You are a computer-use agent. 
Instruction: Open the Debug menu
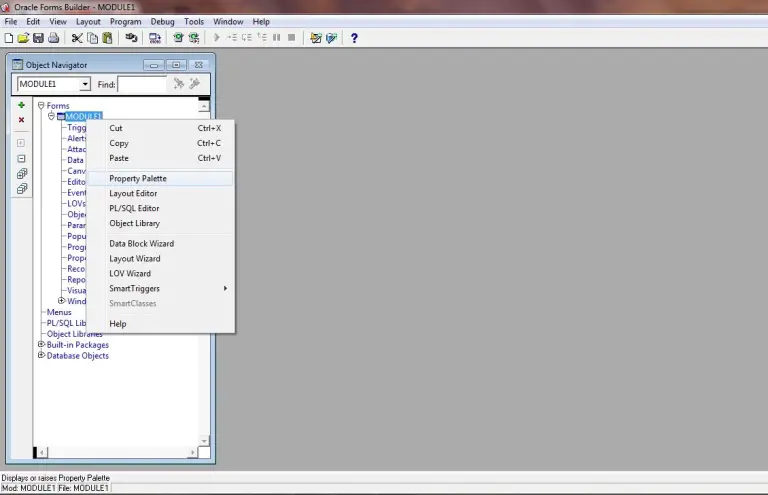162,22
